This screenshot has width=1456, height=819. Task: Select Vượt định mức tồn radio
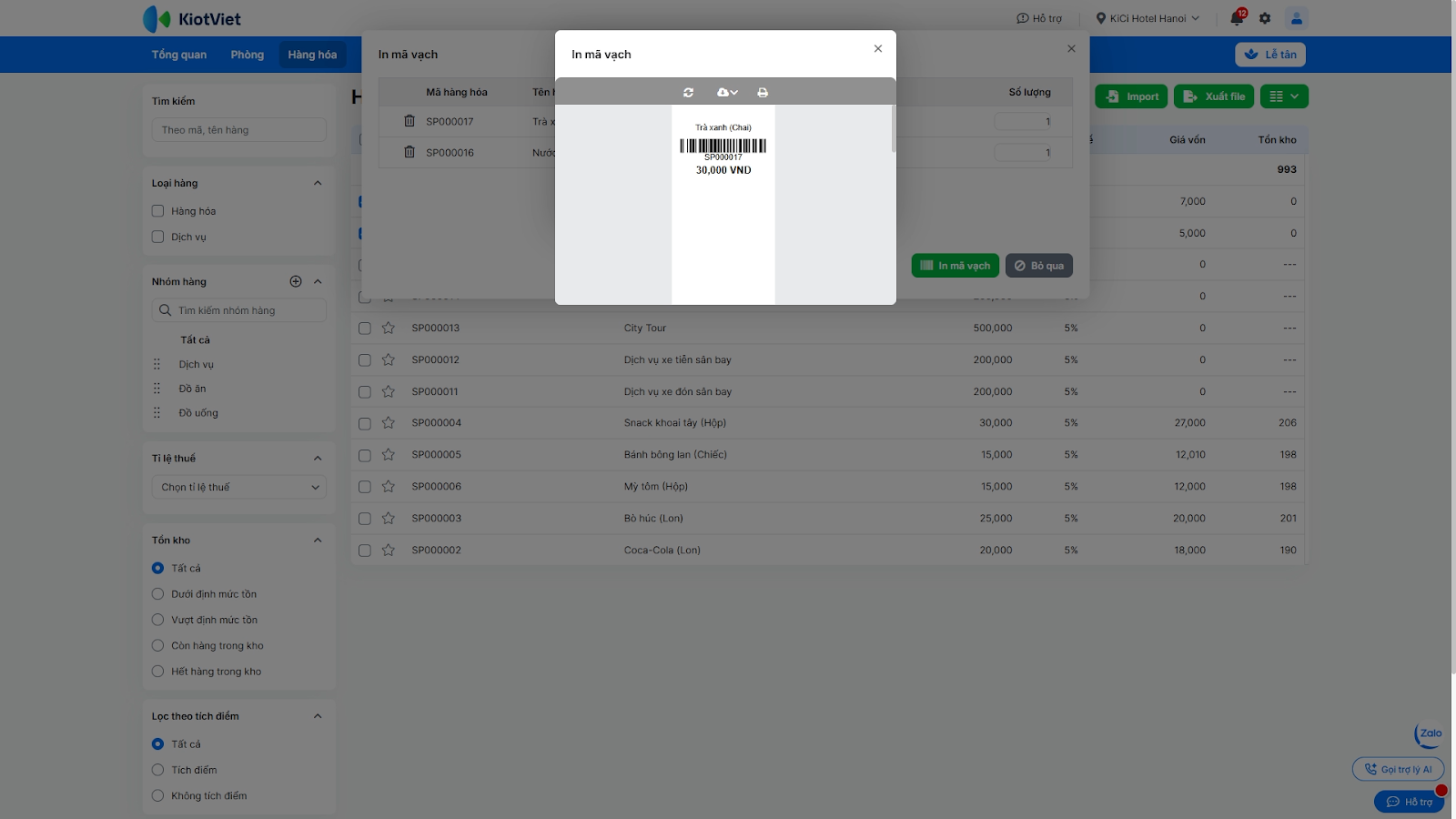[x=157, y=620]
